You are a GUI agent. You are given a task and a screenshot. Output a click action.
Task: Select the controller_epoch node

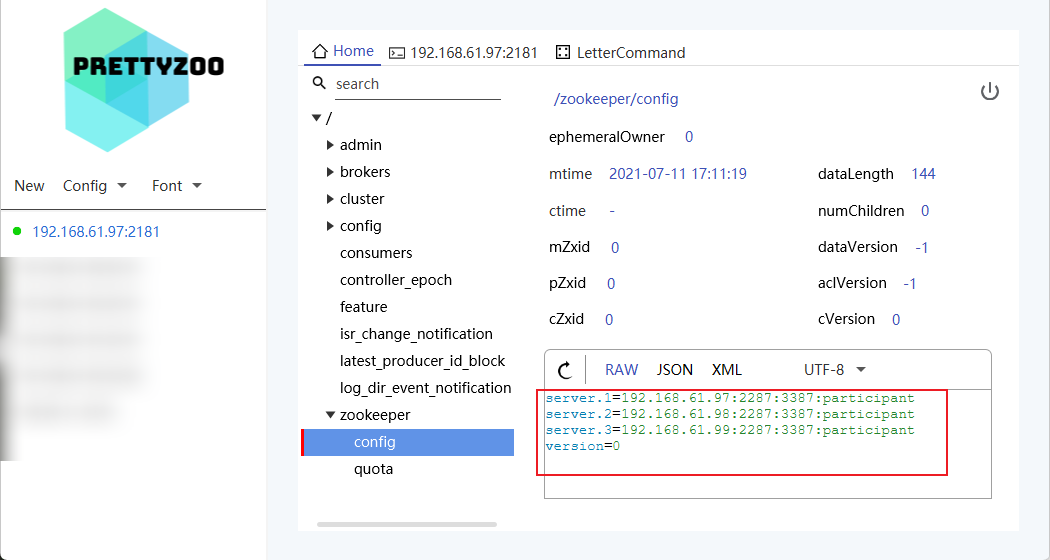(x=396, y=280)
